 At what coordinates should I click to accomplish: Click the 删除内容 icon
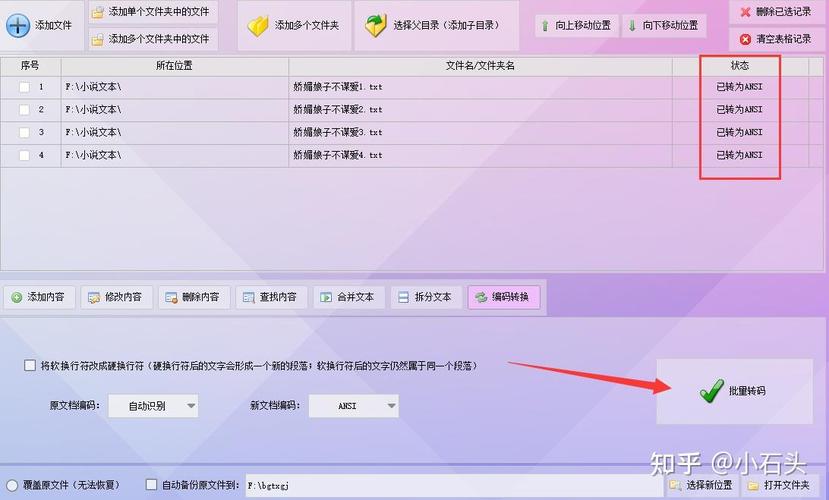[171, 298]
